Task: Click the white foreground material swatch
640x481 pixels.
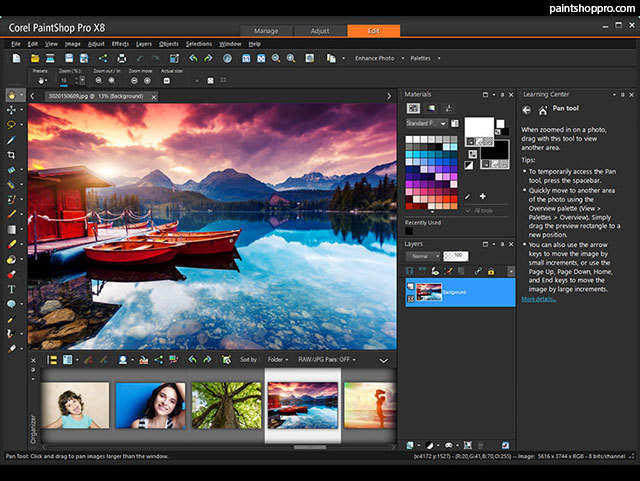Action: [x=479, y=128]
